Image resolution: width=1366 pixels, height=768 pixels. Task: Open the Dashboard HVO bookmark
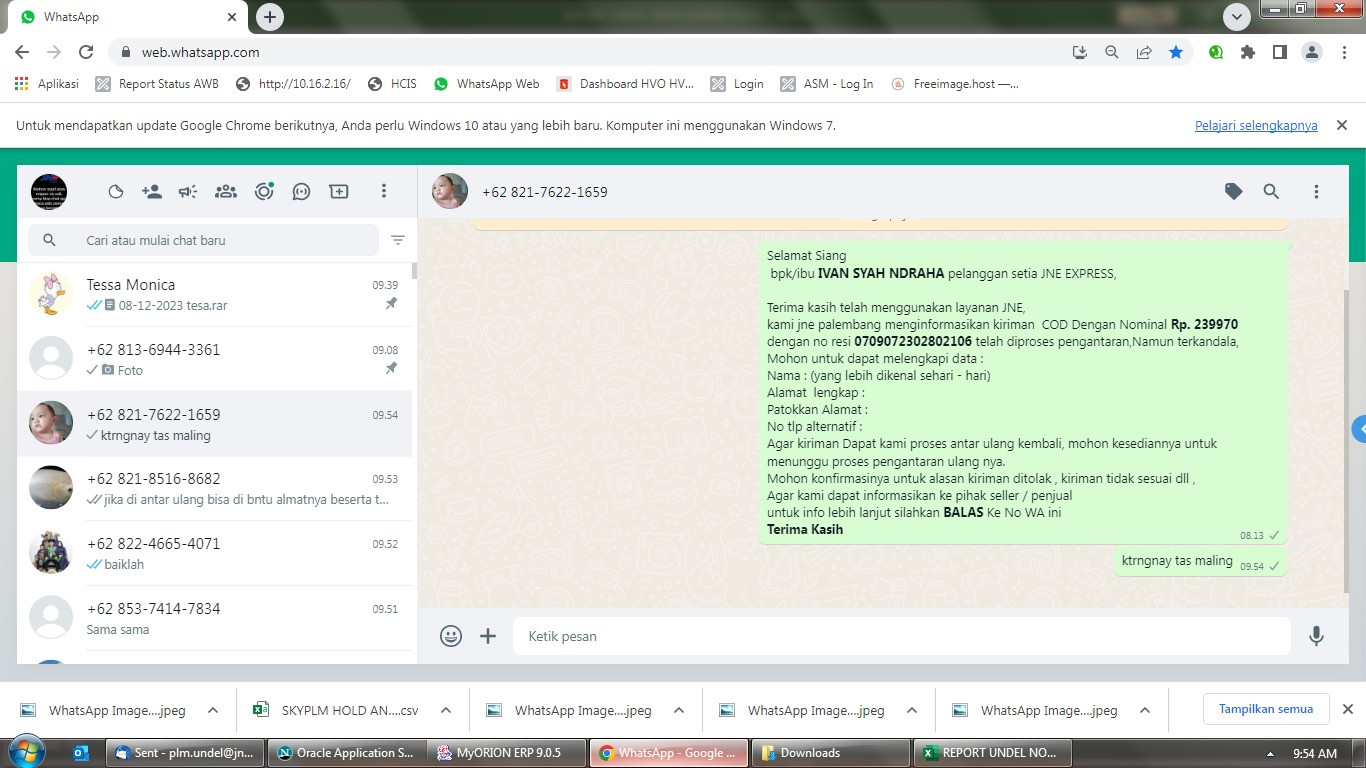click(x=625, y=84)
